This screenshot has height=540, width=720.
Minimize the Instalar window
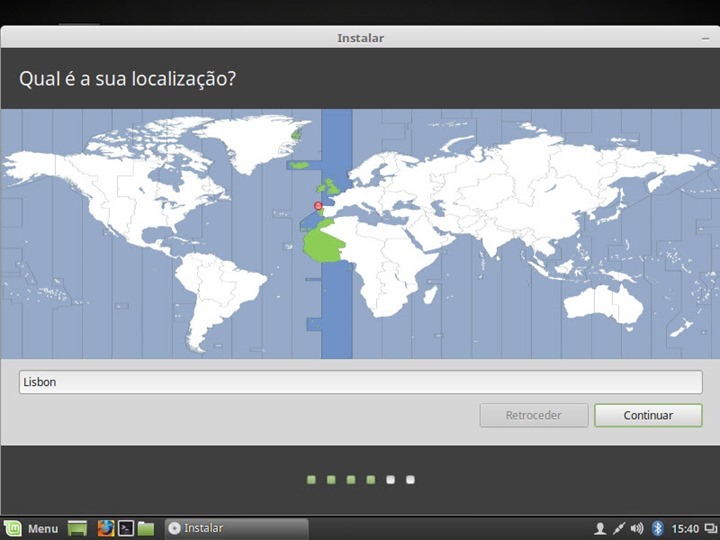[706, 39]
